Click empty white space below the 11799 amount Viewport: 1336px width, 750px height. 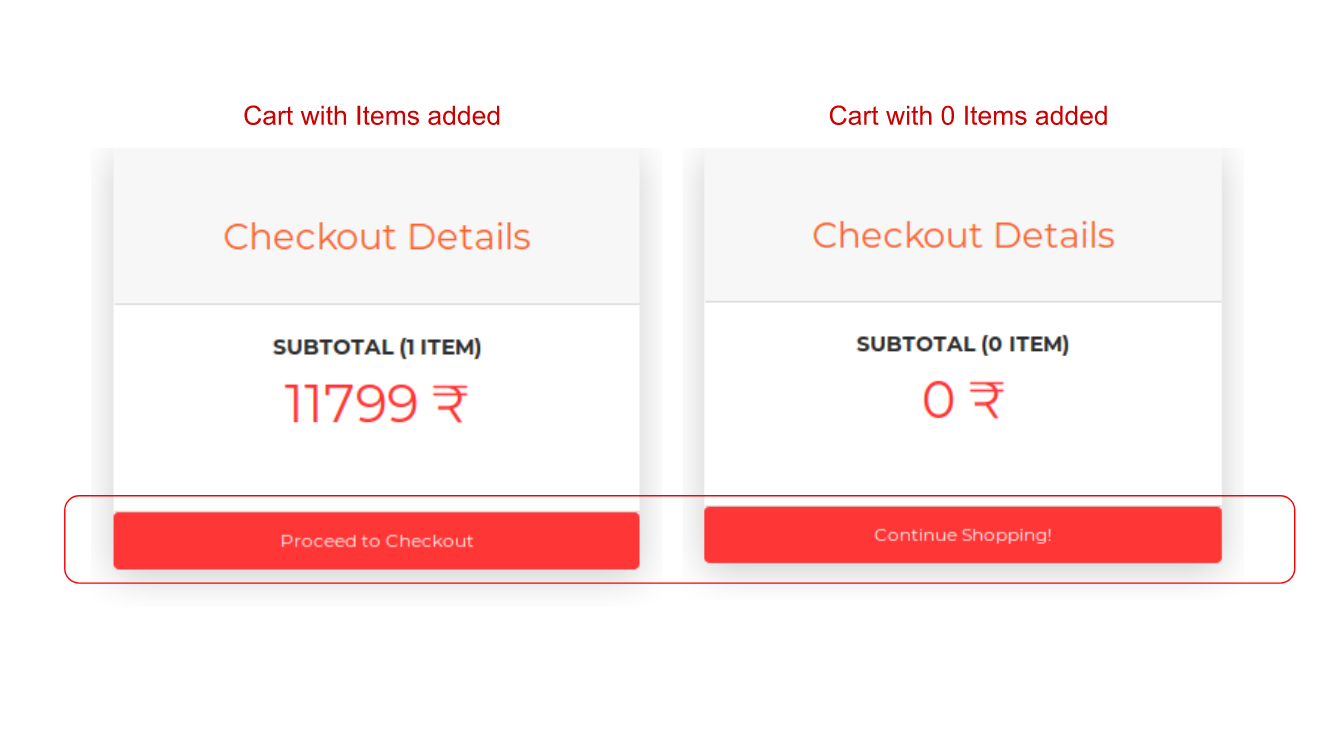pyautogui.click(x=376, y=465)
